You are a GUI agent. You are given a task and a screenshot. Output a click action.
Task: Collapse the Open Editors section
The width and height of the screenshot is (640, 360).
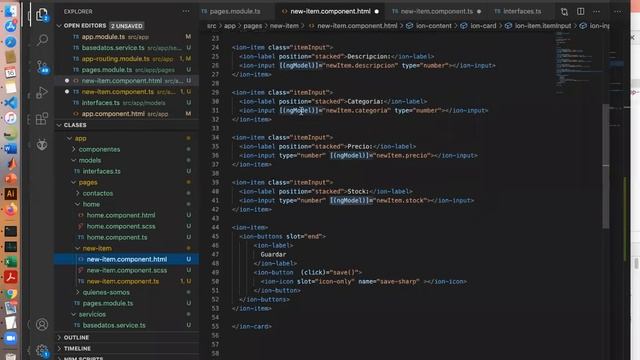click(127, 26)
